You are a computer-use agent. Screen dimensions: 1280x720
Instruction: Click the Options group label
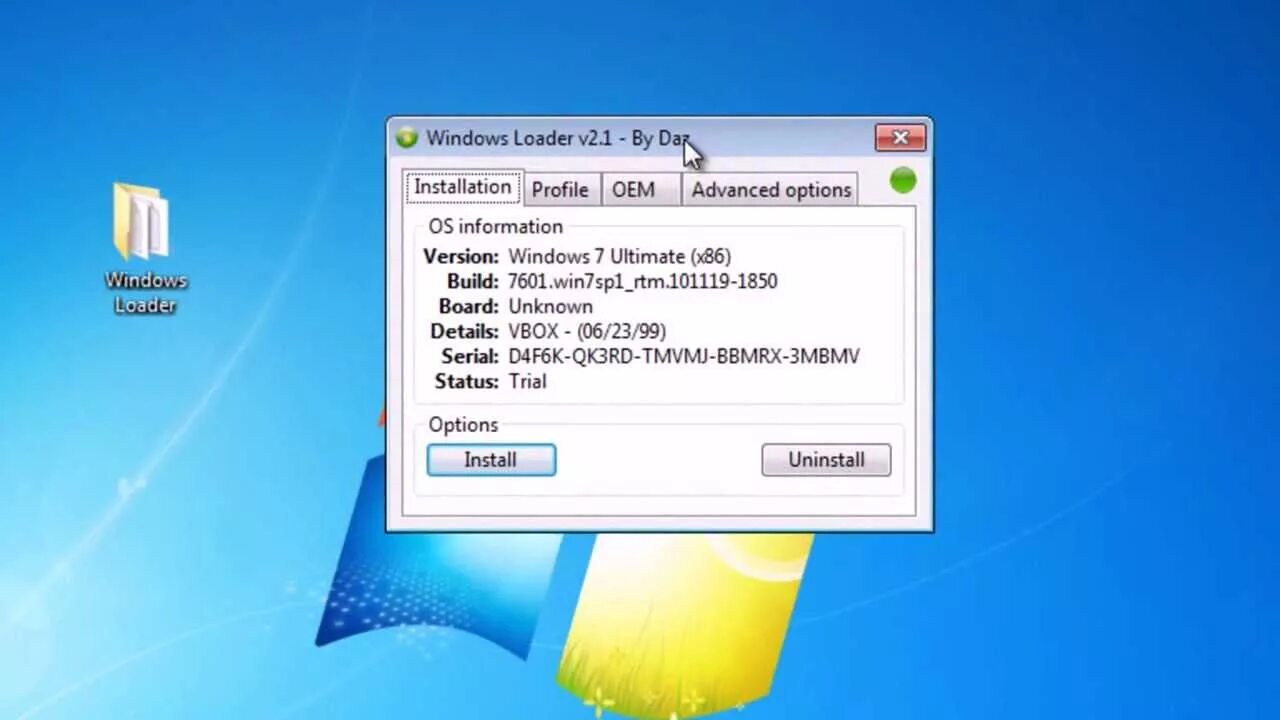(463, 425)
